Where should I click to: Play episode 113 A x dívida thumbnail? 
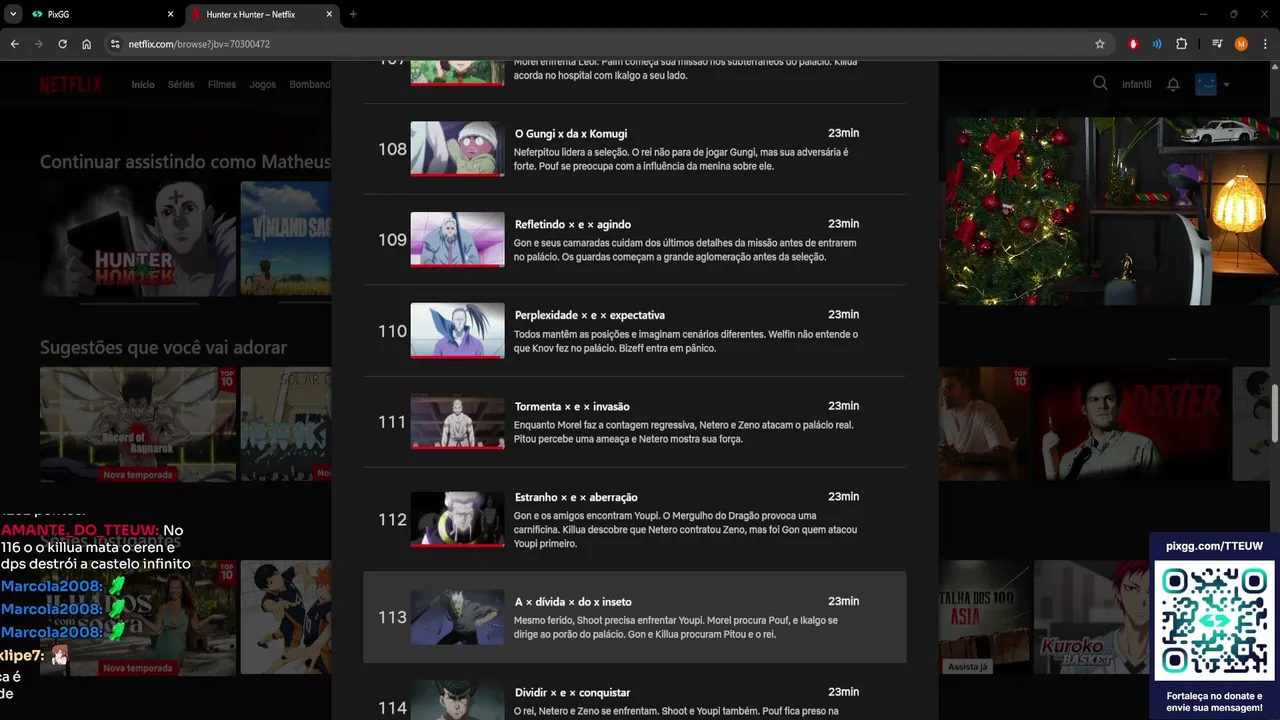tap(457, 617)
